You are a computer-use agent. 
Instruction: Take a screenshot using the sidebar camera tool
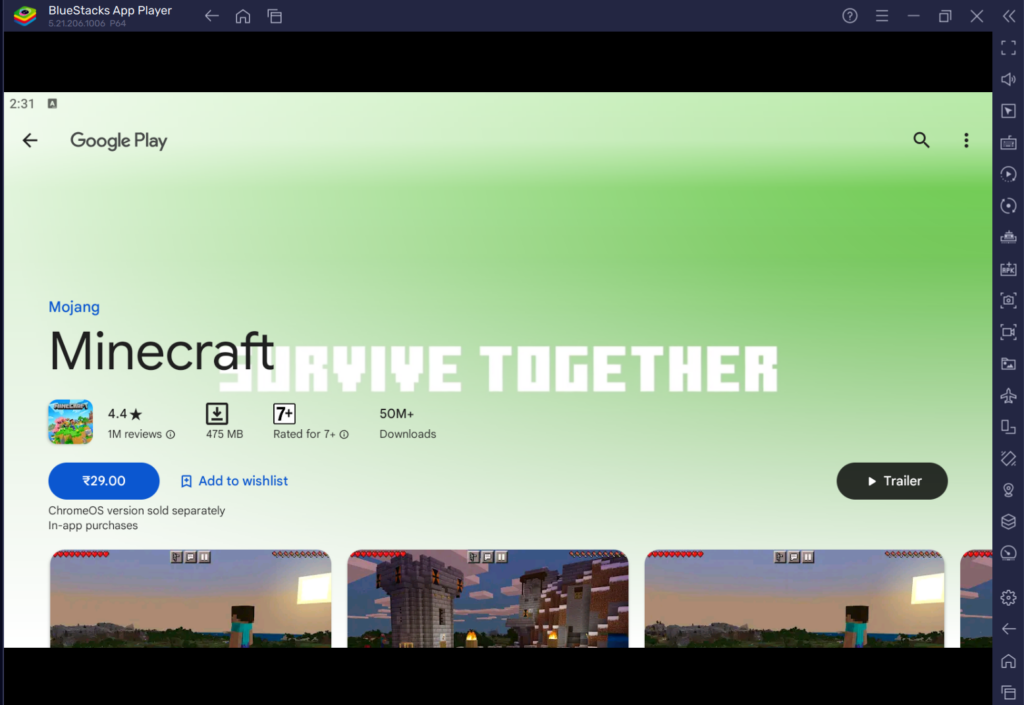(x=1008, y=300)
